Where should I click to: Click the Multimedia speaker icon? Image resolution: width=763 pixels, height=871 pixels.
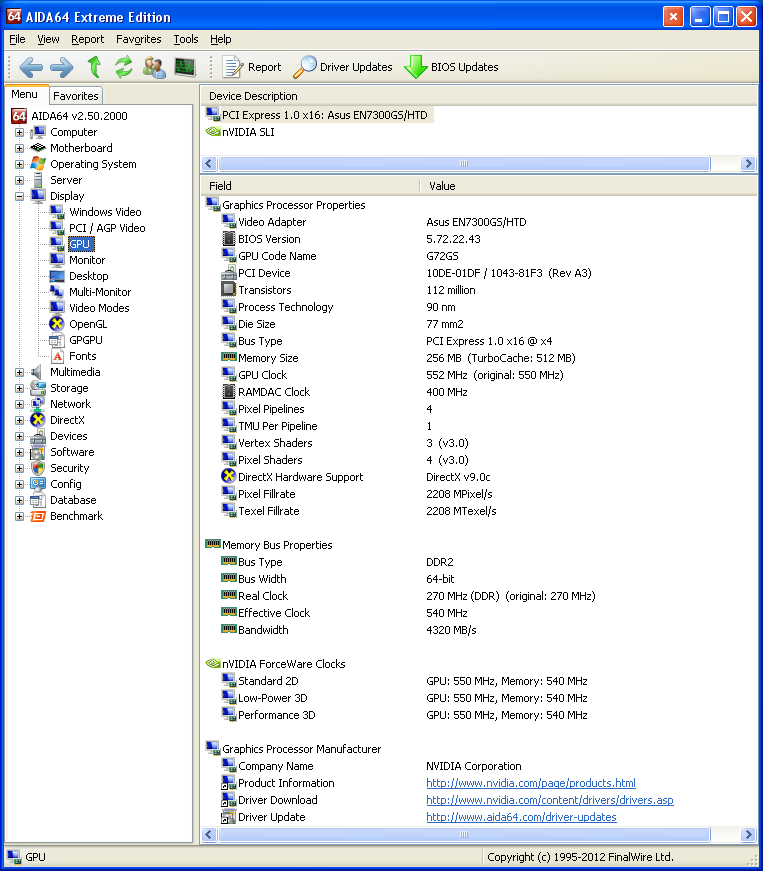coord(37,372)
